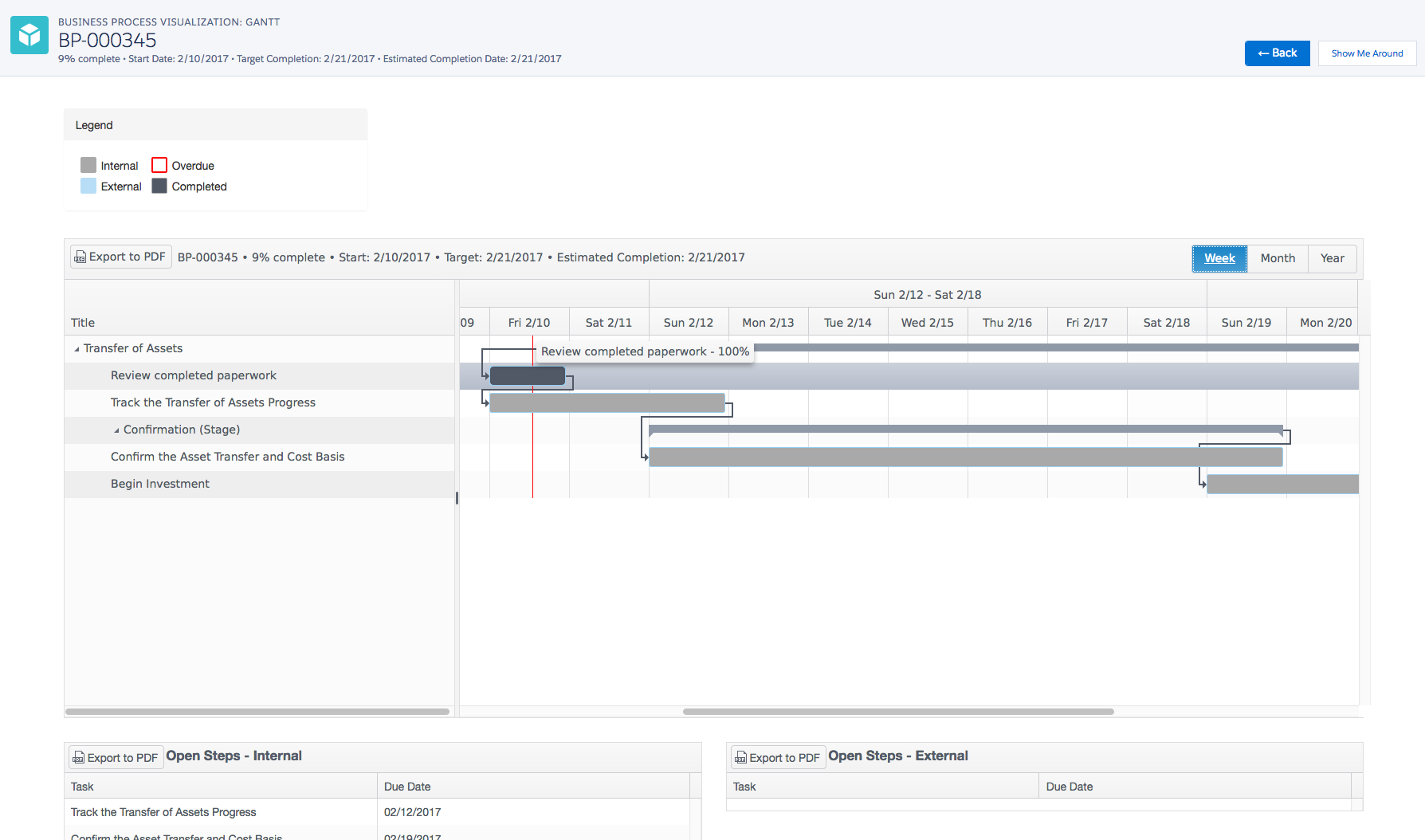1425x840 pixels.
Task: Click the Completed legend color swatch
Action: pos(159,186)
